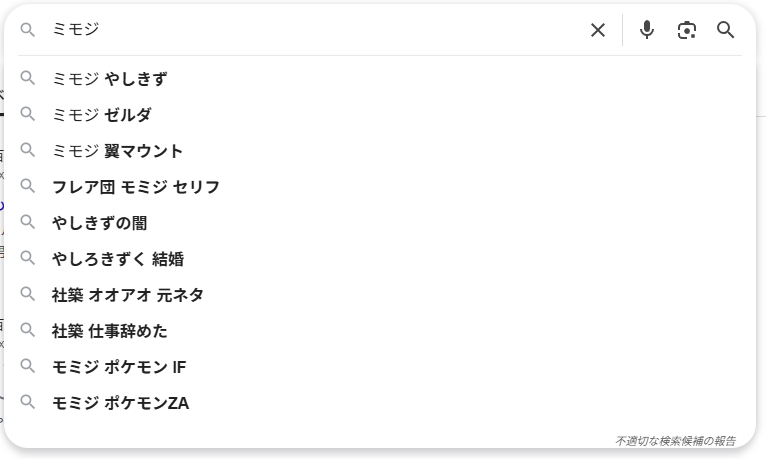Select the ミモジ やしきず suggestion
Image resolution: width=766 pixels, height=459 pixels.
[110, 79]
